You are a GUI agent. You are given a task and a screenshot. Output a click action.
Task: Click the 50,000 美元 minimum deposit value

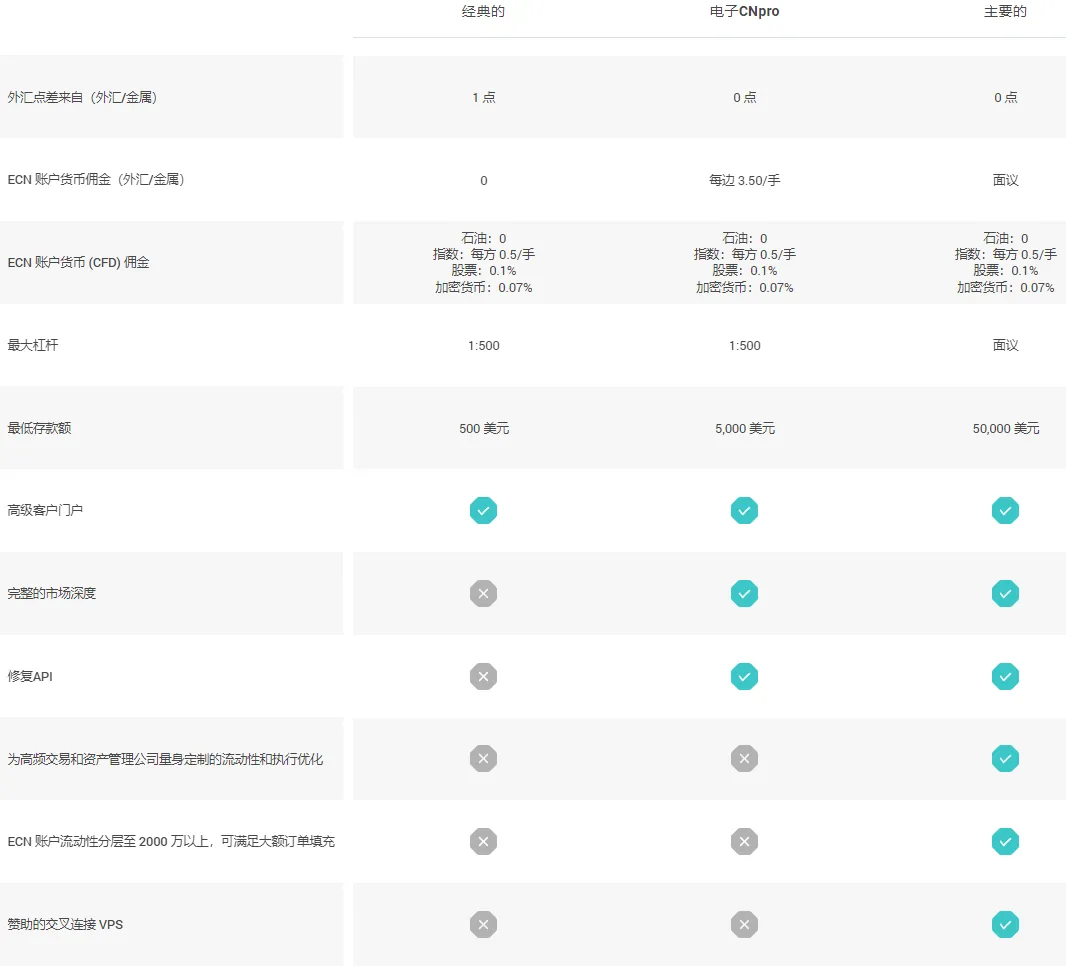[1005, 428]
